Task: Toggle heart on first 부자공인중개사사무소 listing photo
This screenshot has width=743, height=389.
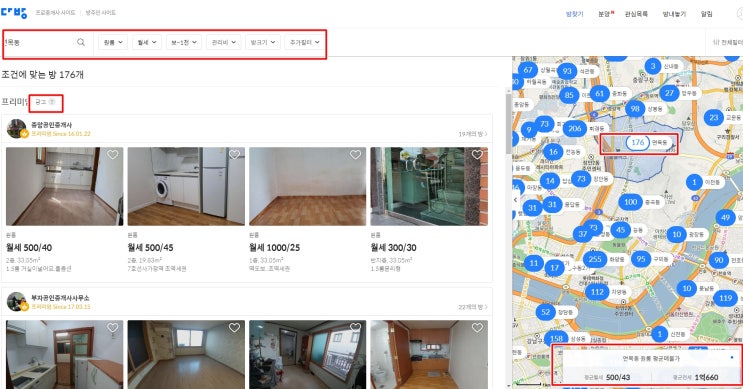Action: pos(112,327)
